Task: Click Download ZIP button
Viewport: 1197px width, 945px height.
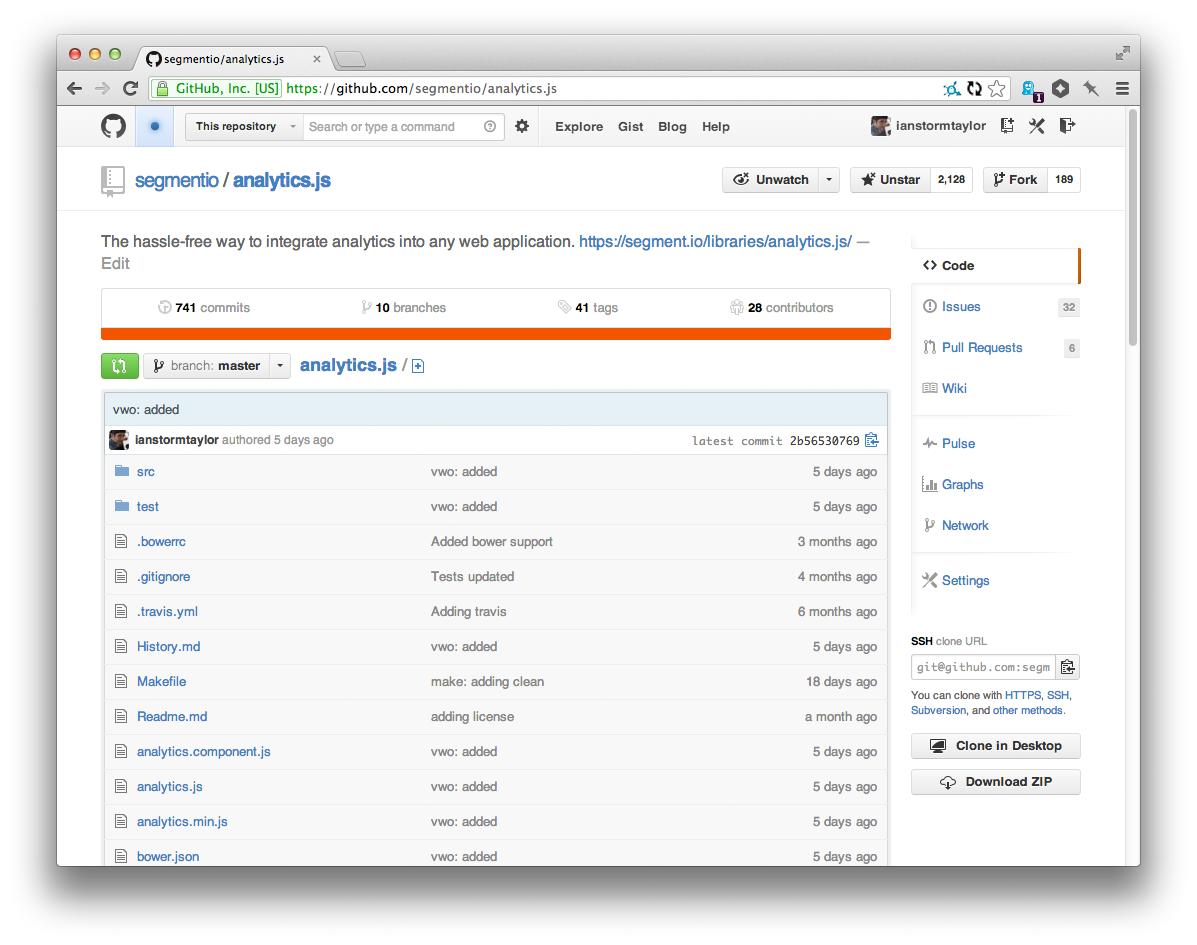Action: tap(995, 782)
